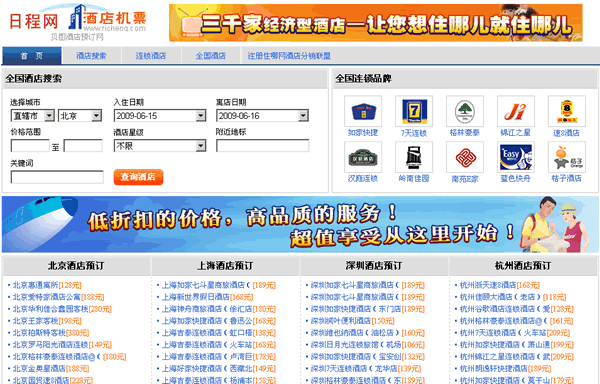Open 上海吉泰连锁酒店 虹口 138元 link
600x384 pixels.
[x=219, y=333]
